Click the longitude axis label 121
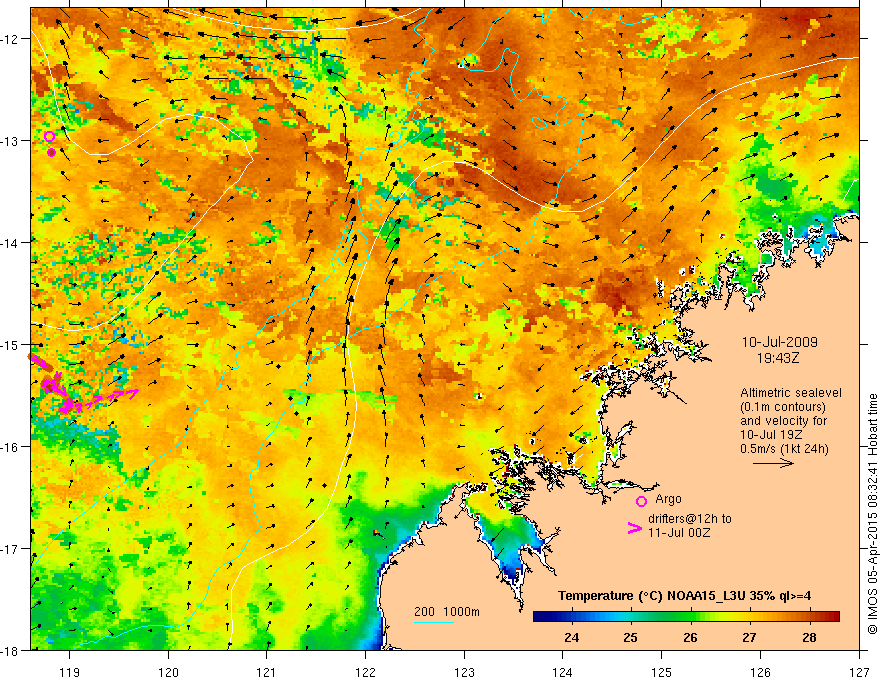 267,672
